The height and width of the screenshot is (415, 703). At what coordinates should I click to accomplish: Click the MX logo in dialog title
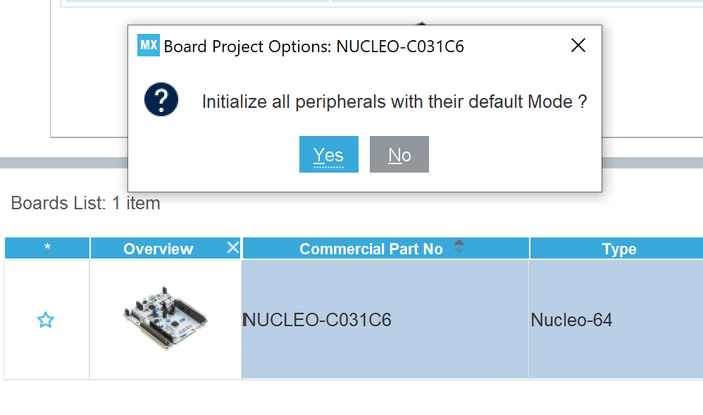149,45
